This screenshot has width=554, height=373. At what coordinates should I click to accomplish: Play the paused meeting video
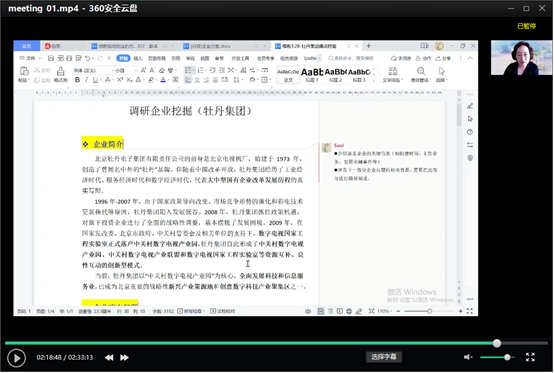tap(16, 358)
